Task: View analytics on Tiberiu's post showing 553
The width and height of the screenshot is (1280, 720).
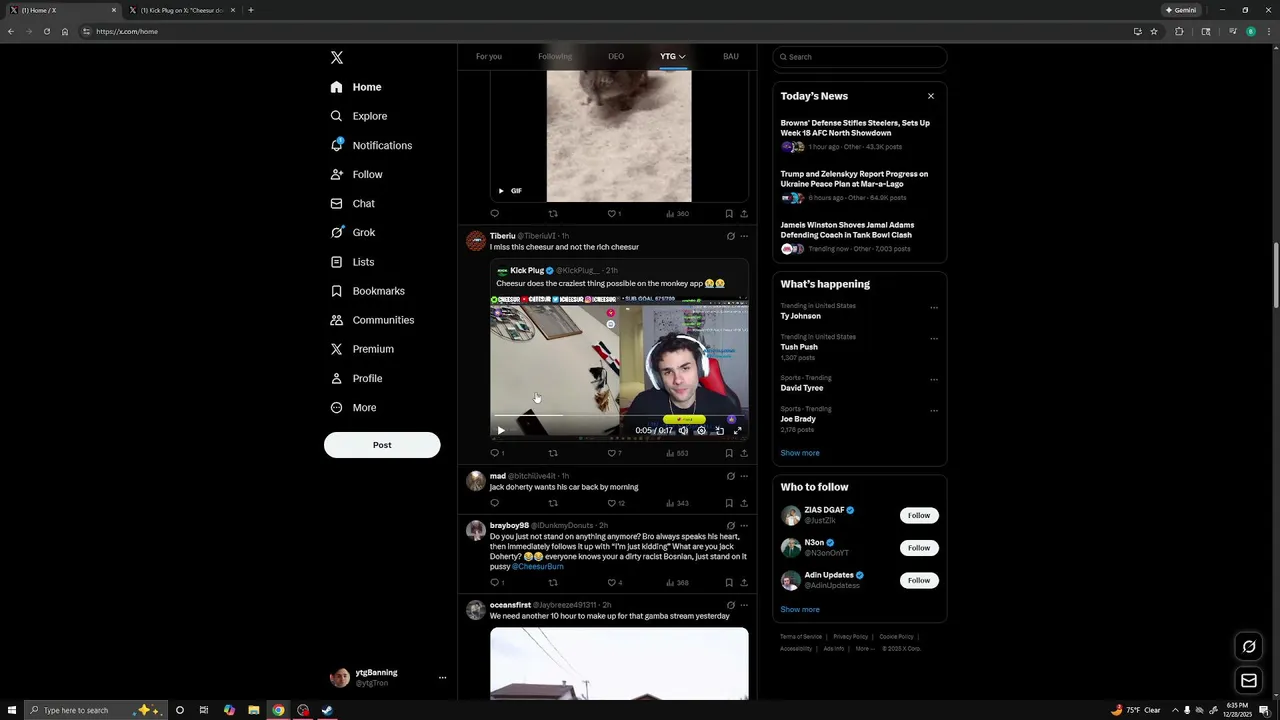Action: tap(677, 453)
